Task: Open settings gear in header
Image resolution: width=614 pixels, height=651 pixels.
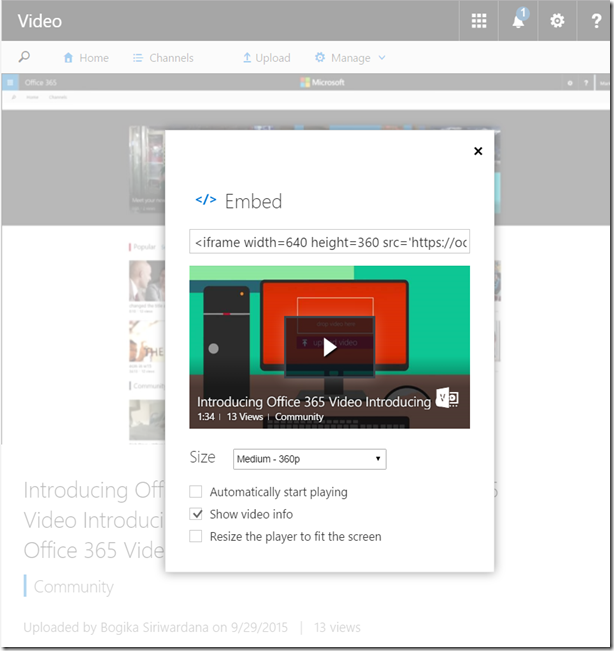Action: pos(557,20)
